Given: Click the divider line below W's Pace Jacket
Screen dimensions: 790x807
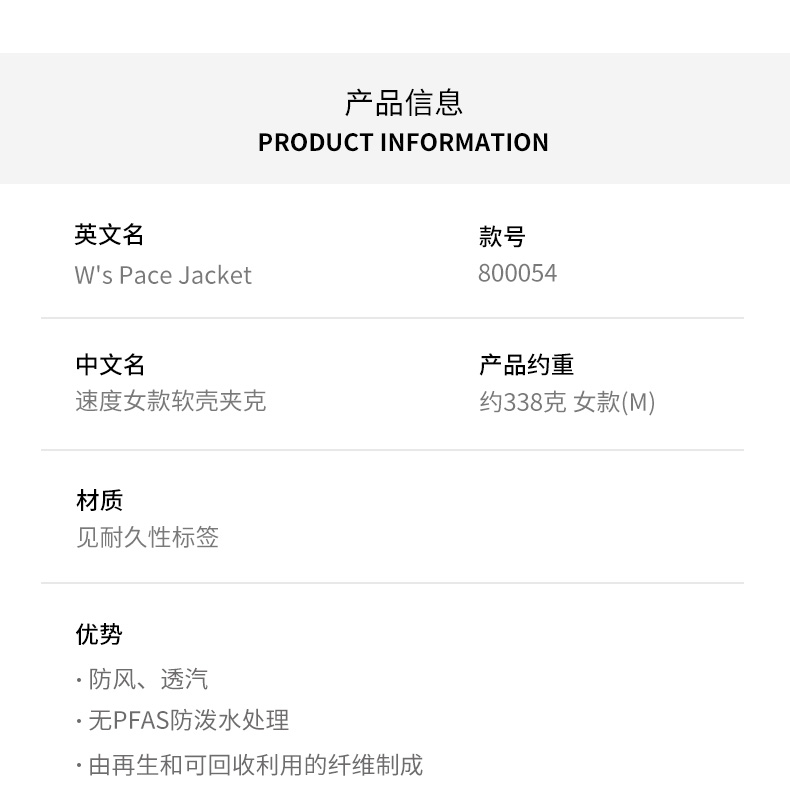Looking at the screenshot, I should point(392,318).
